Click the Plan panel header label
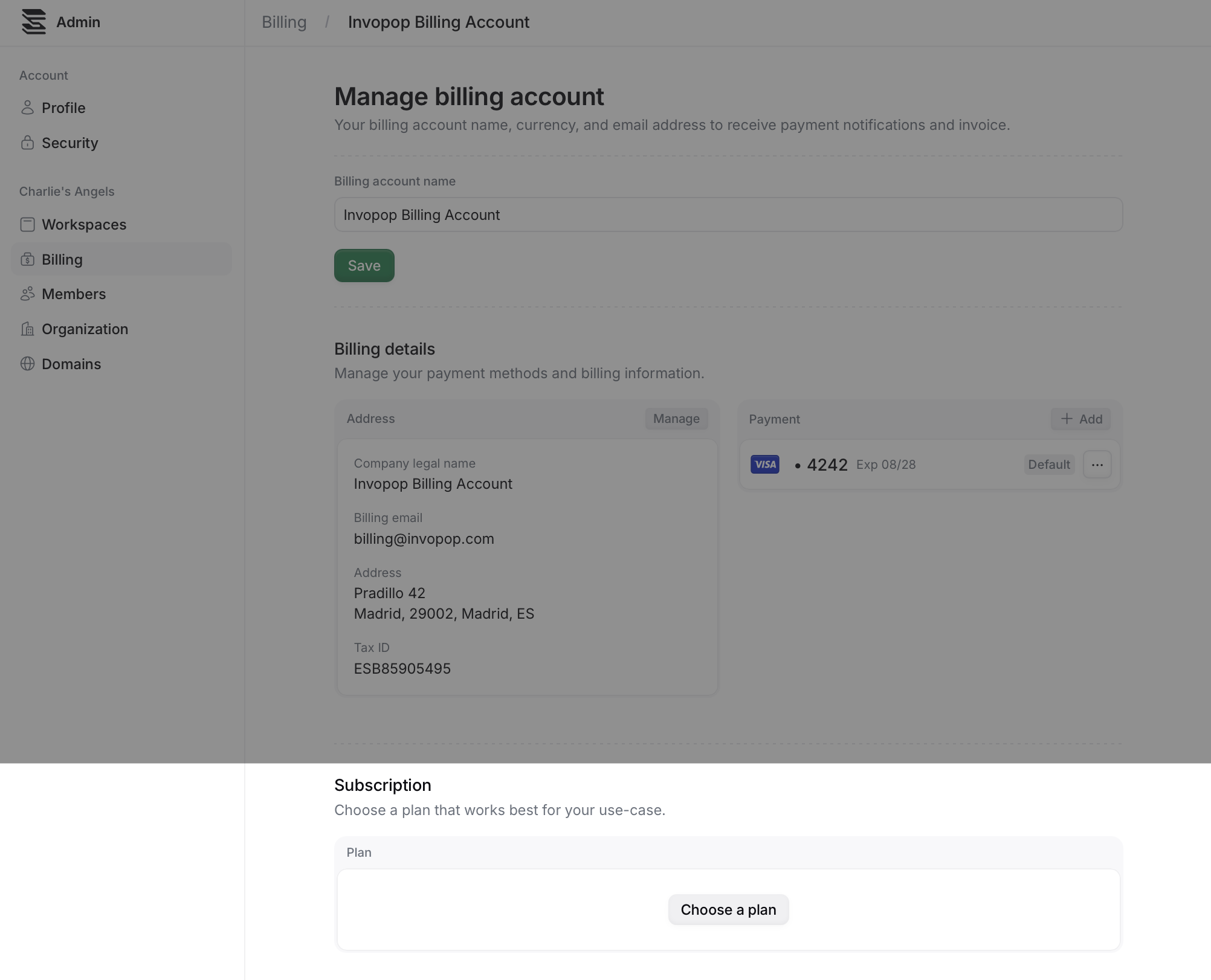Viewport: 1211px width, 980px height. [359, 853]
